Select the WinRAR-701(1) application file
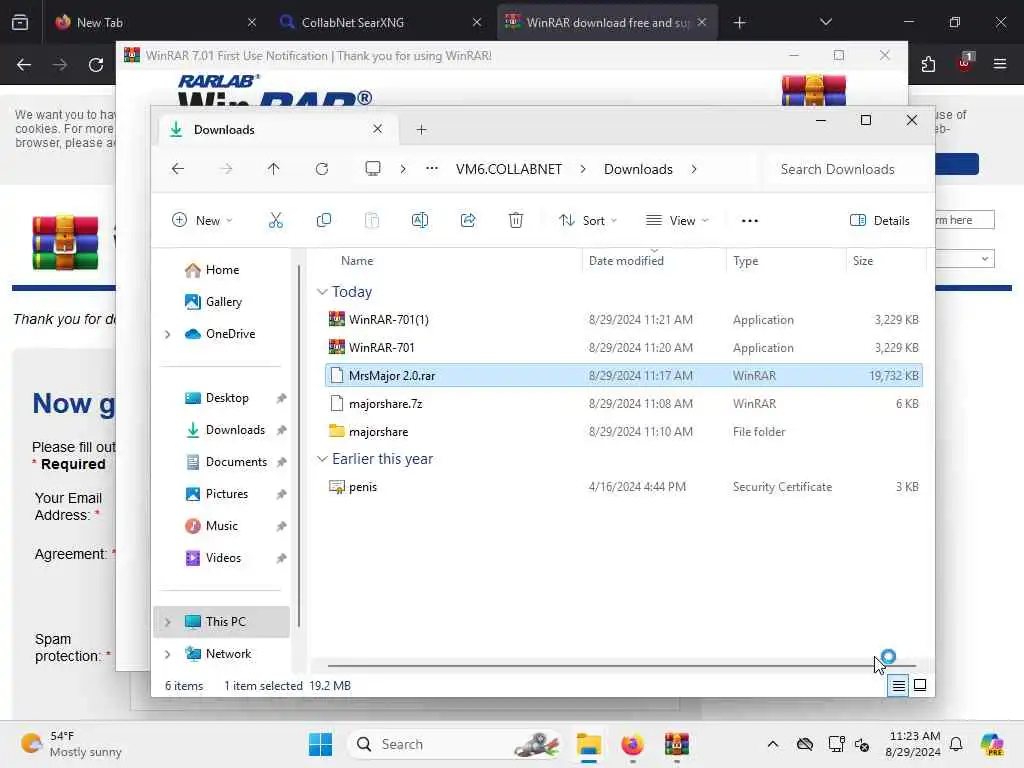Screen dimensions: 1024x768 click(x=624, y=319)
